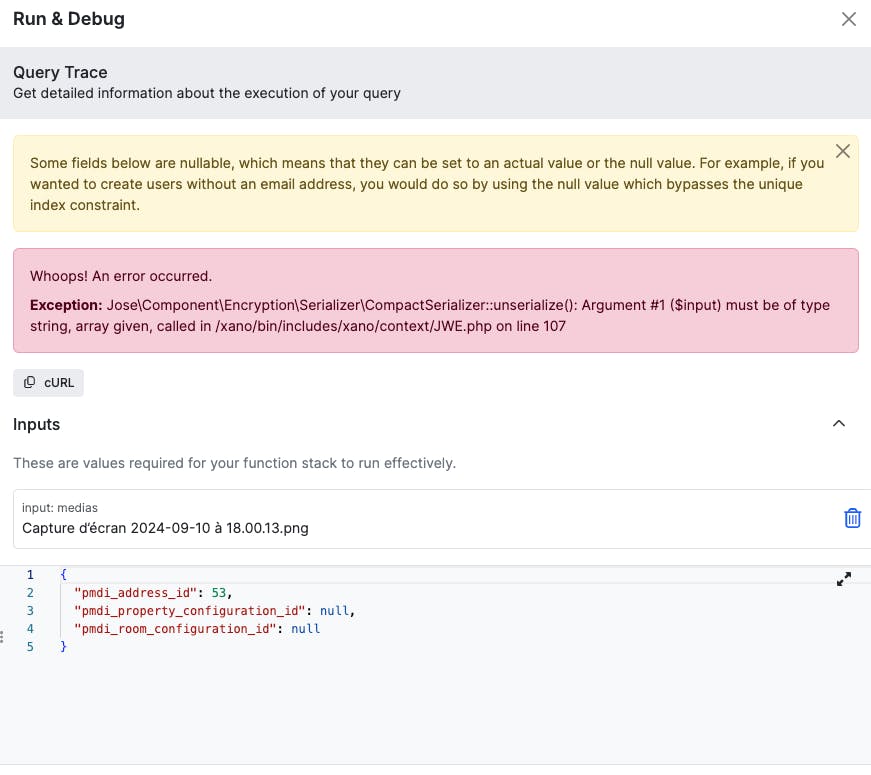Viewport: 871px width, 775px height.
Task: Expand the JSON editor to fullscreen
Action: [843, 579]
